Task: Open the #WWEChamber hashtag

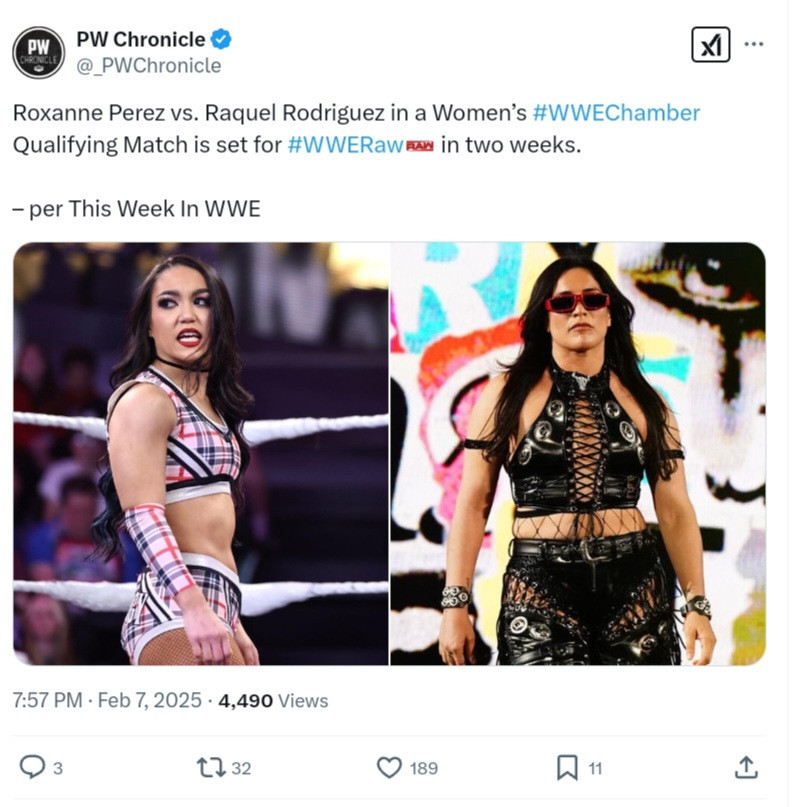Action: [616, 113]
